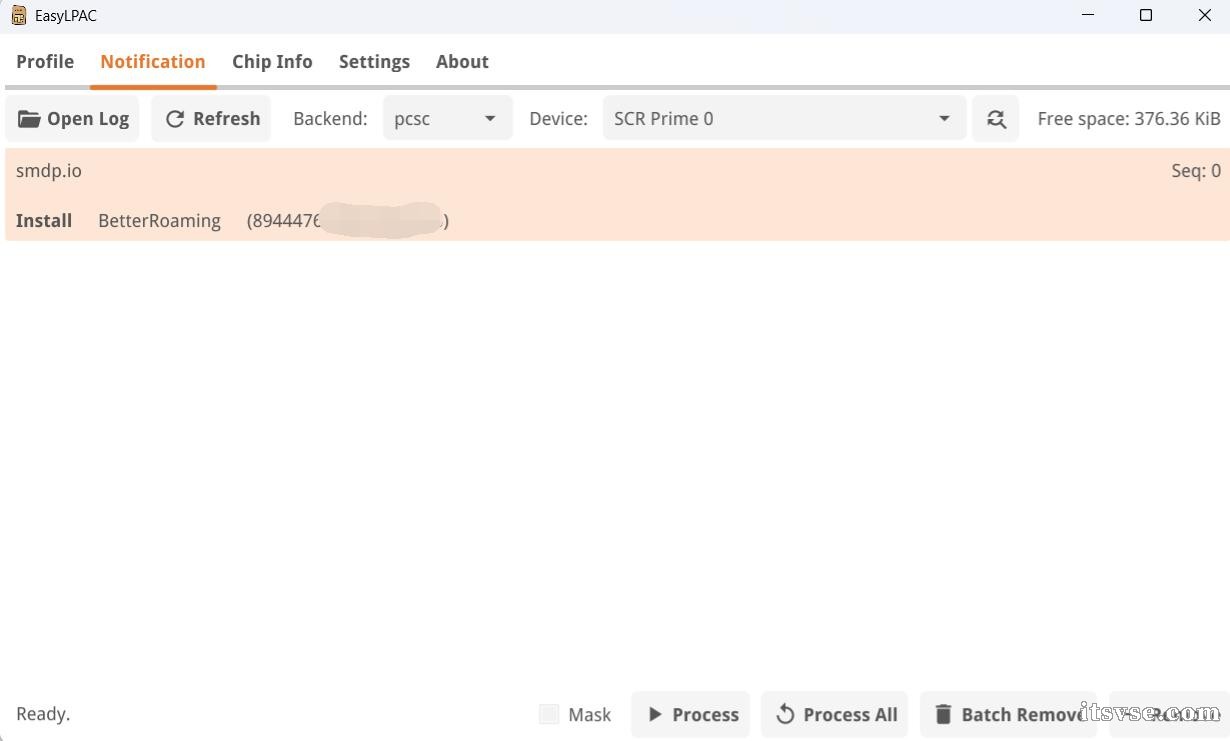Image resolution: width=1230 pixels, height=741 pixels.
Task: Switch to the Profile tab
Action: pyautogui.click(x=45, y=61)
